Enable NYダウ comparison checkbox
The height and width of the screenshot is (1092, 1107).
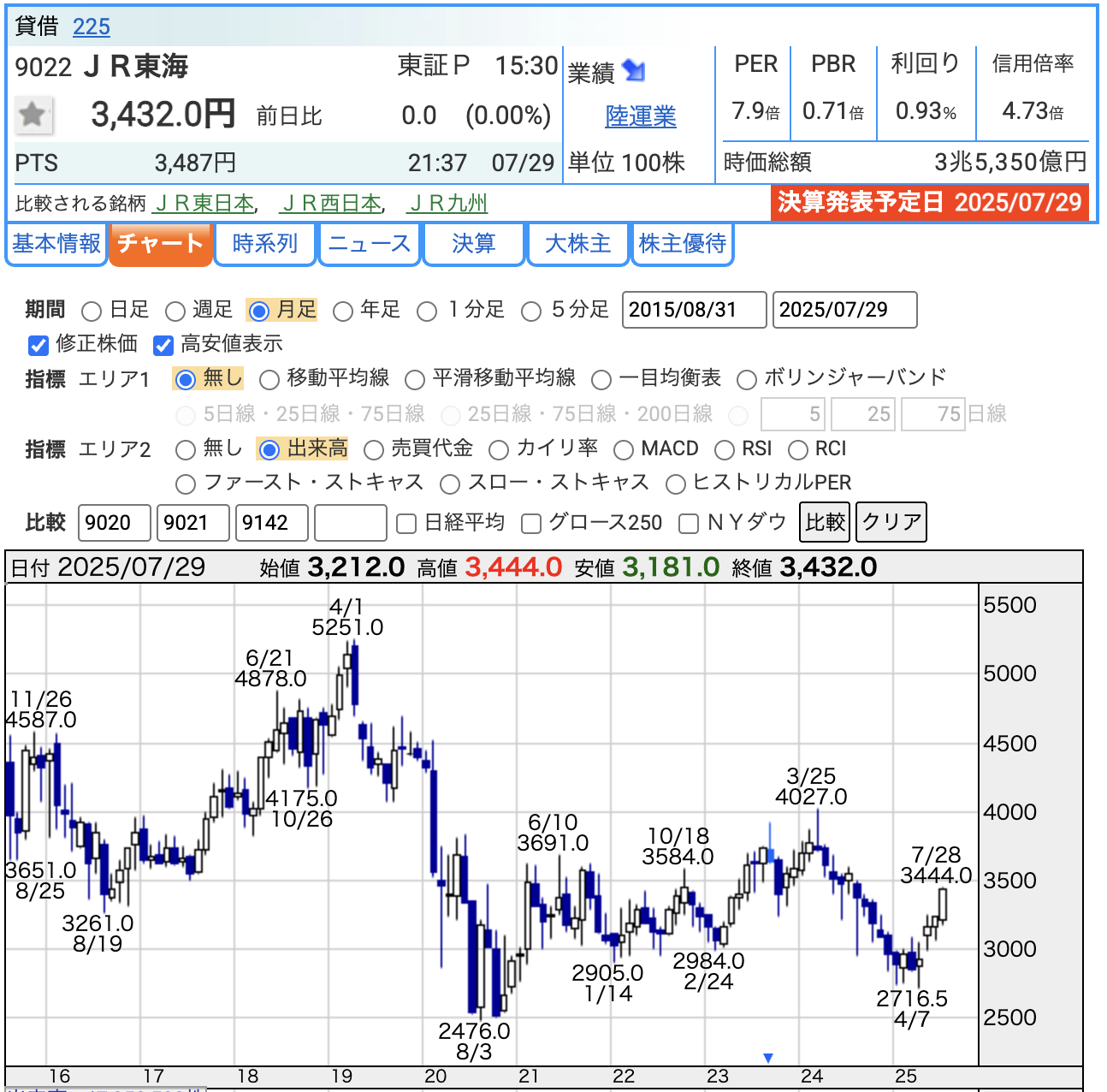pyautogui.click(x=688, y=523)
